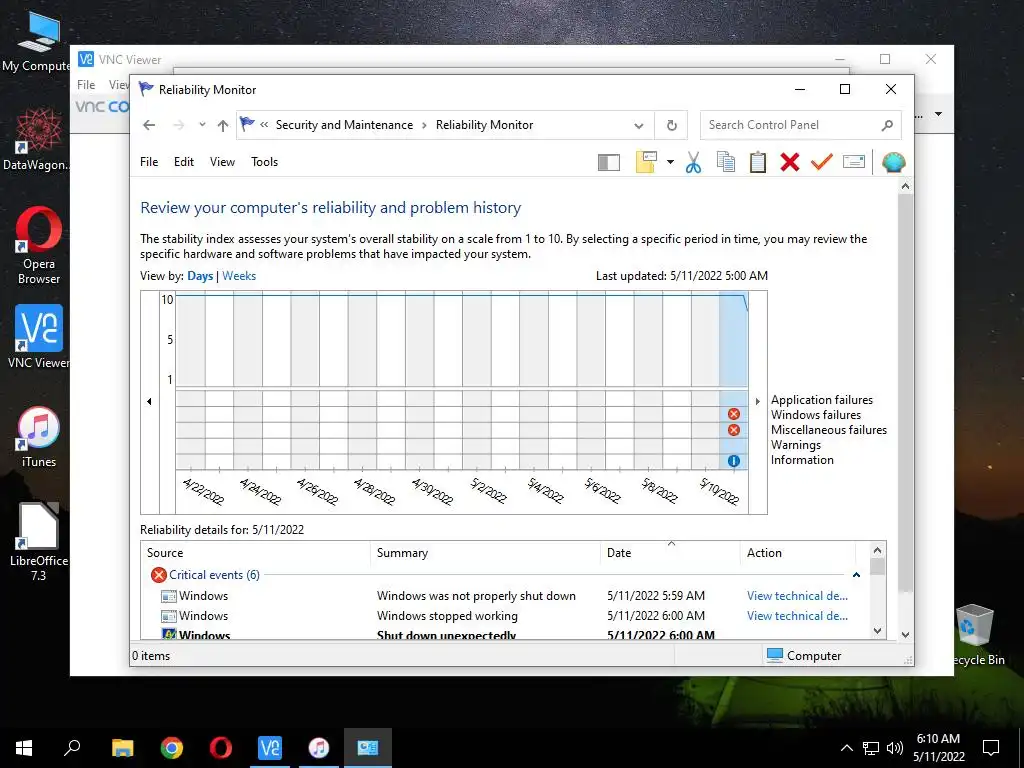Viewport: 1024px width, 768px height.
Task: Click main window scrollbar down arrow
Action: tap(905, 634)
